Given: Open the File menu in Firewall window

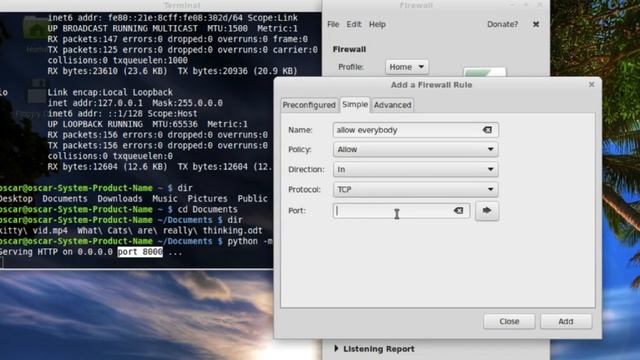Looking at the screenshot, I should [333, 24].
